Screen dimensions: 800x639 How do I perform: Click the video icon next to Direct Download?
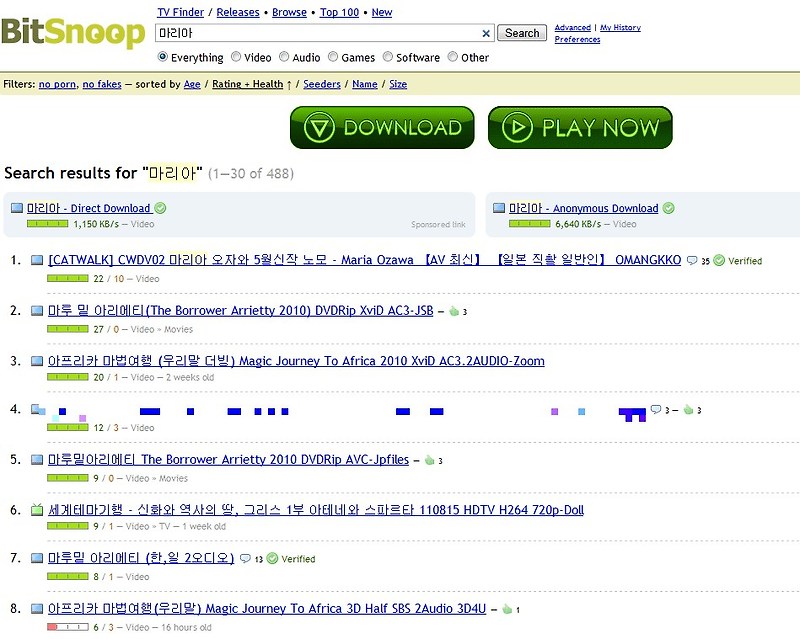pos(17,208)
